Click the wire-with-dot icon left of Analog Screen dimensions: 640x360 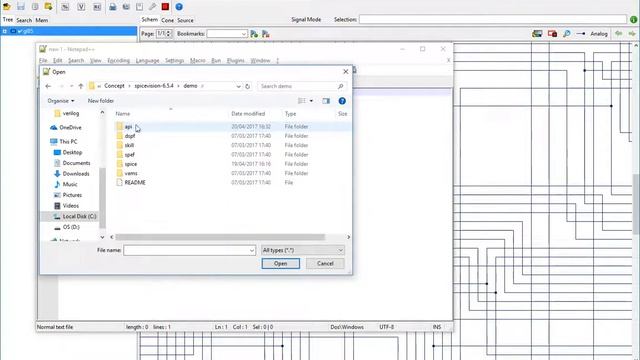point(581,34)
